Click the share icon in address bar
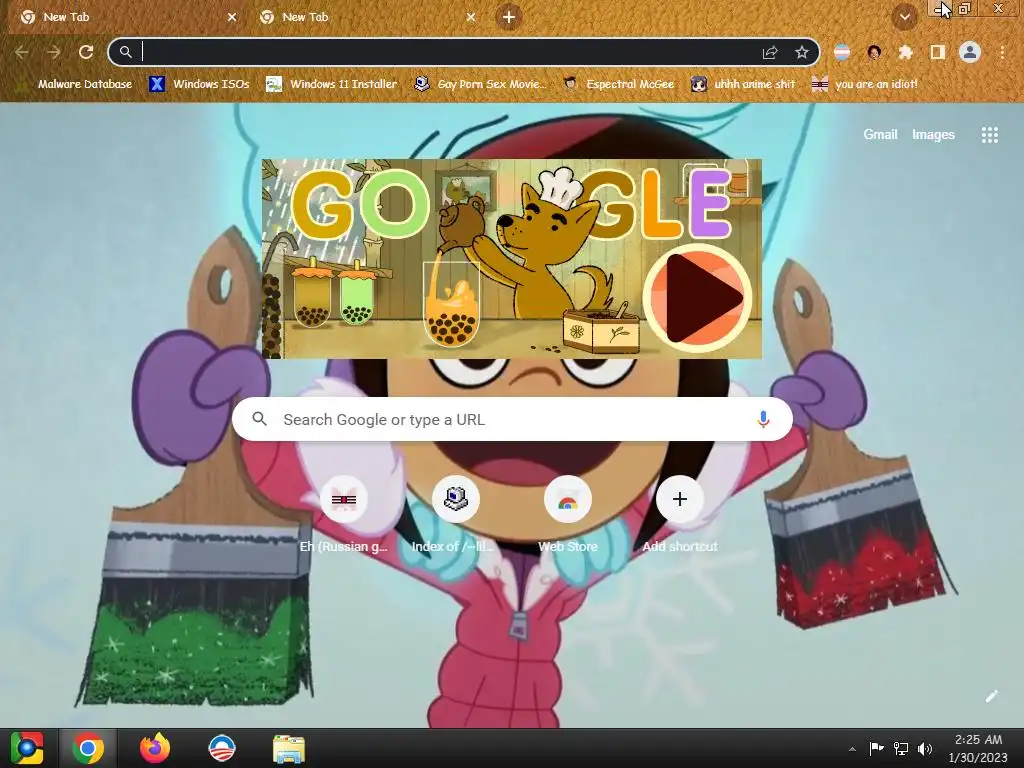Screen dimensions: 1024x768 tap(770, 52)
